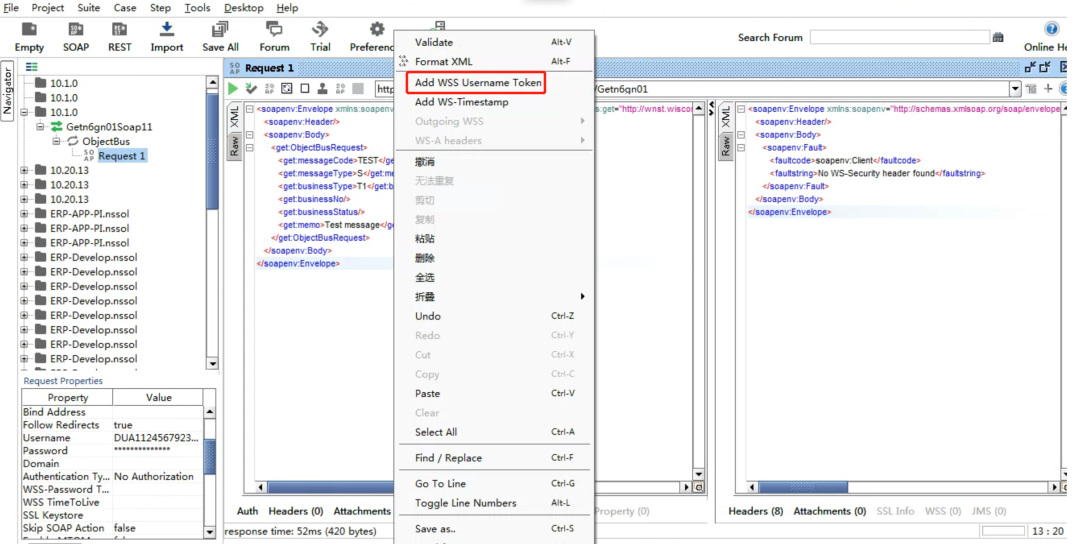Click the expand-arrows box icon in request toolbar
The image size is (1080, 544).
287,88
